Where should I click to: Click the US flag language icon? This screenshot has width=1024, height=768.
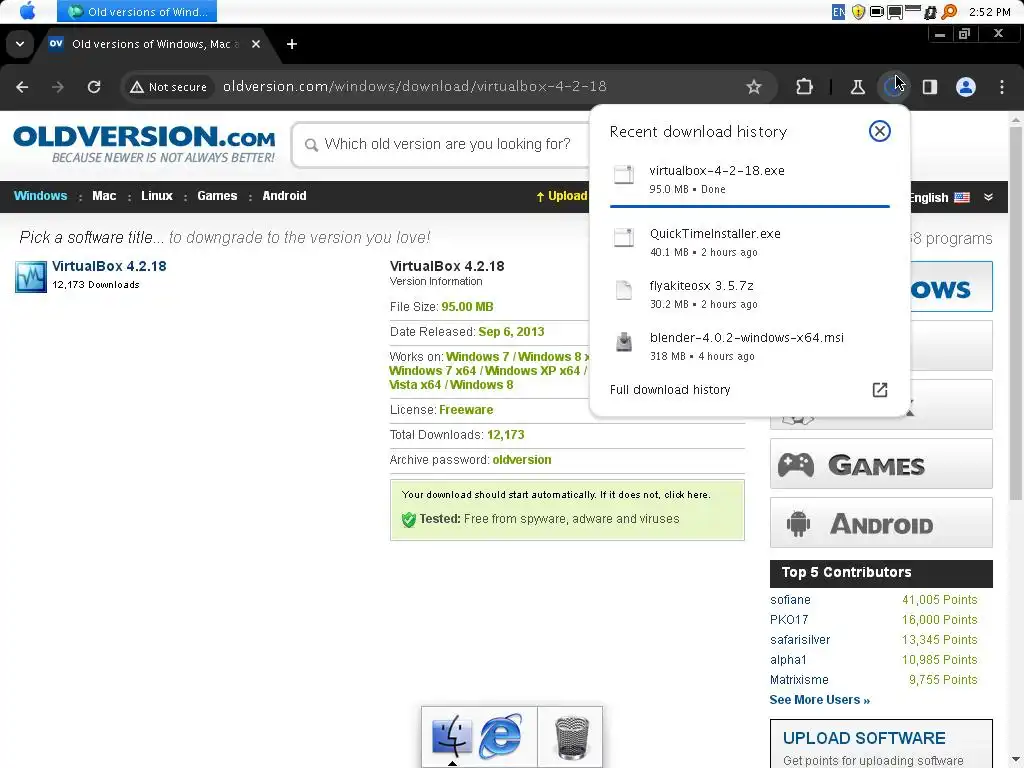pyautogui.click(x=961, y=197)
